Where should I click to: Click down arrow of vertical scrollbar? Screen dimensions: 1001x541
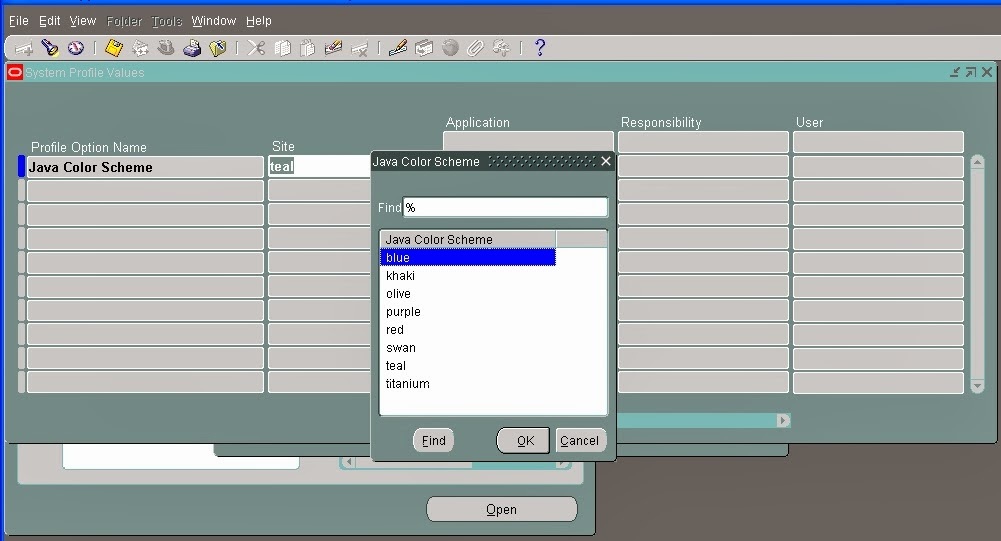(x=977, y=386)
